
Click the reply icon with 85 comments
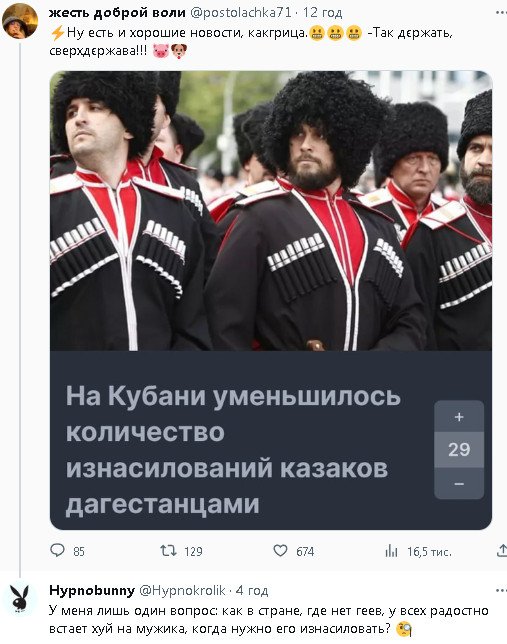(x=58, y=550)
